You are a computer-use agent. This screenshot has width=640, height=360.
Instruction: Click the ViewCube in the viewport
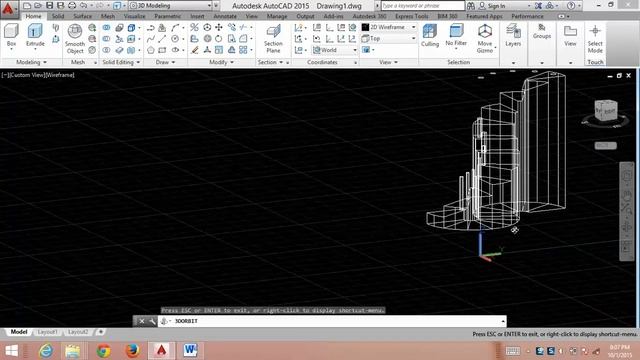tap(606, 111)
